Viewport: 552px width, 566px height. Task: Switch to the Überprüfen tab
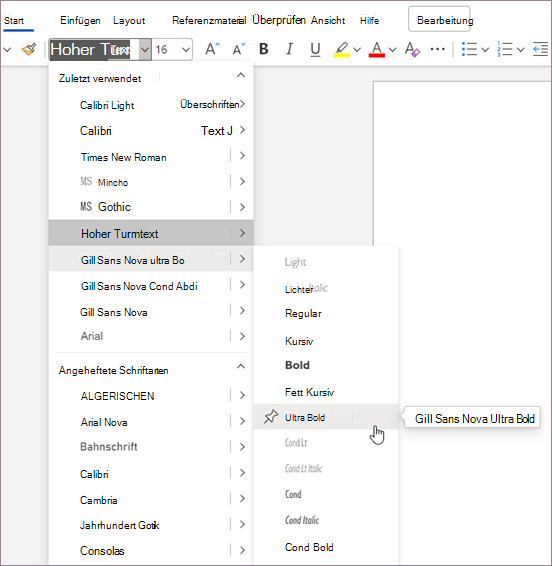pos(279,20)
